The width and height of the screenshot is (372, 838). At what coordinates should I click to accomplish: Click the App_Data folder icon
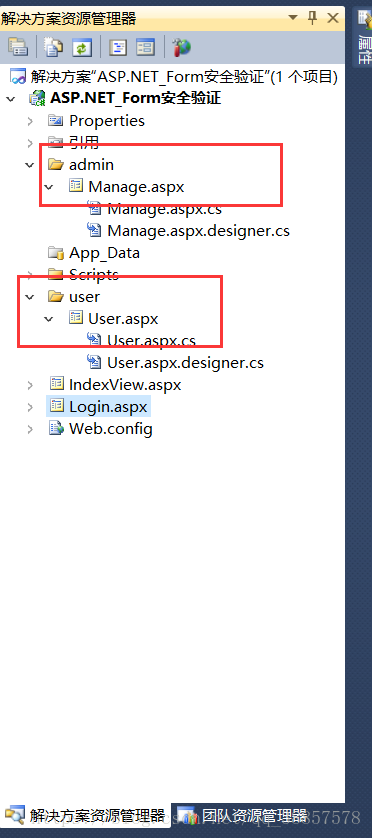pyautogui.click(x=56, y=253)
